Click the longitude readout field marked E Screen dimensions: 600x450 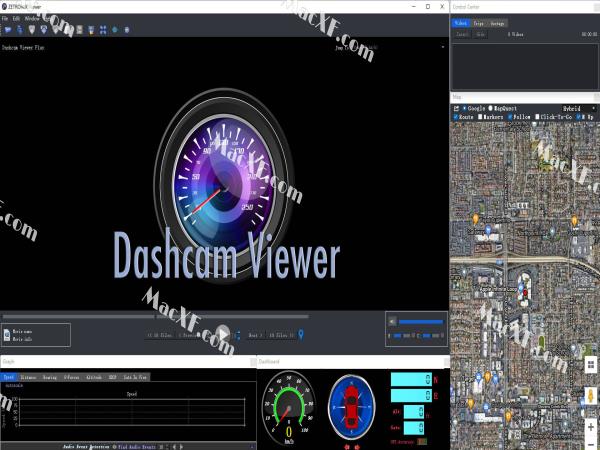pos(411,395)
